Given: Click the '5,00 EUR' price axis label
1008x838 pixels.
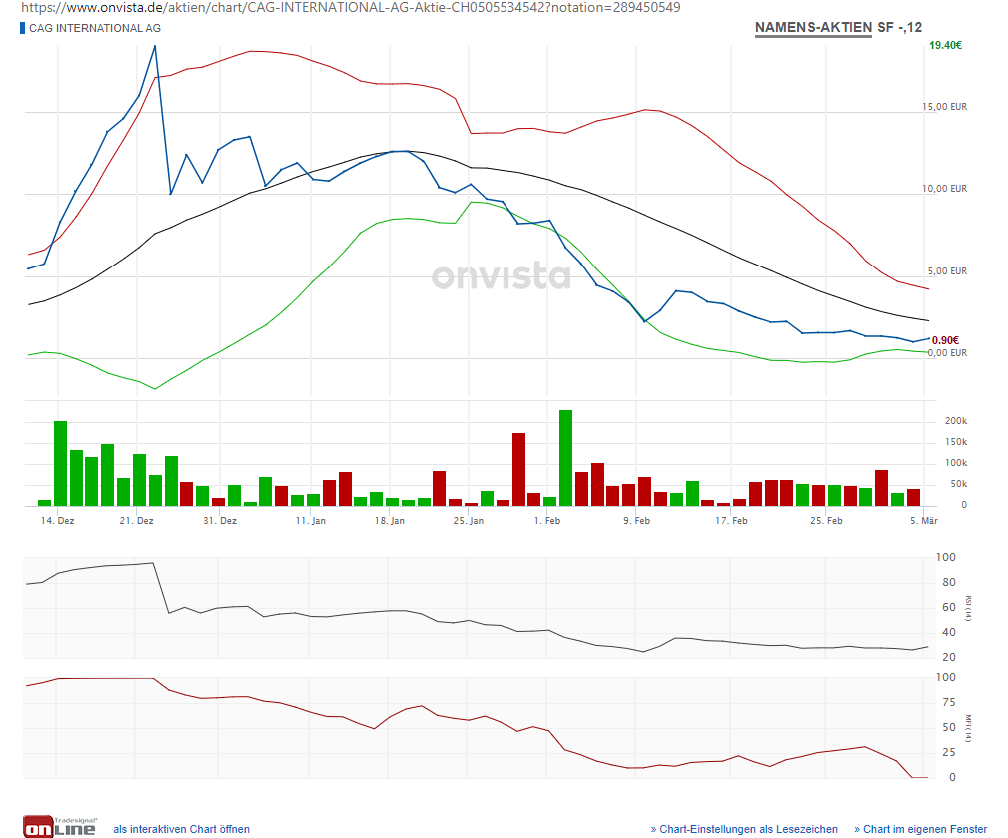Looking at the screenshot, I should point(947,271).
